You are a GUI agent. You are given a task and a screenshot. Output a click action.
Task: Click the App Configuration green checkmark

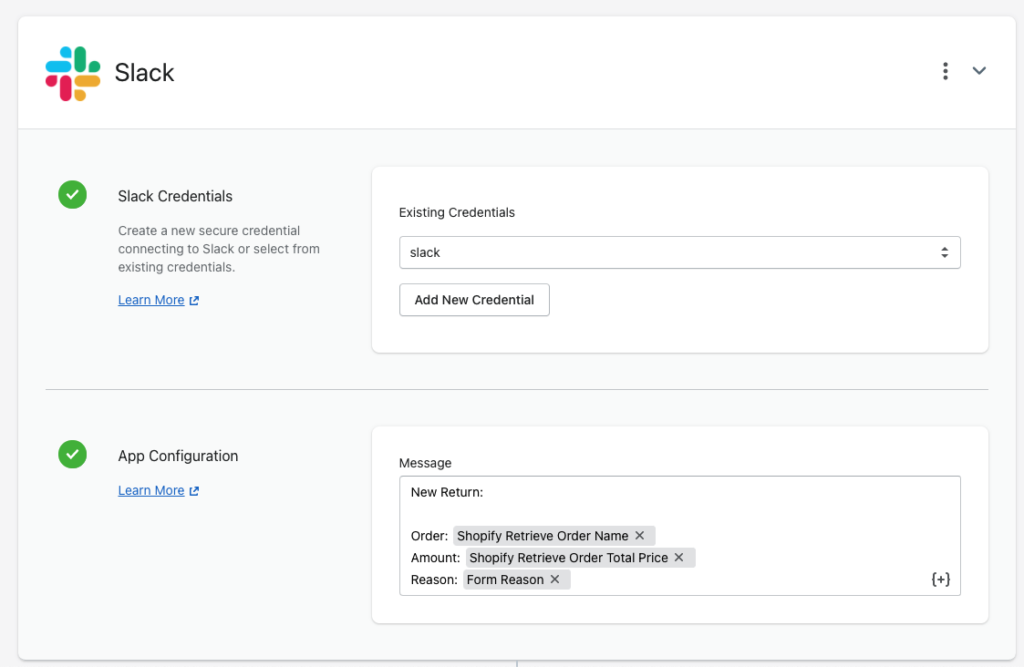(x=72, y=454)
